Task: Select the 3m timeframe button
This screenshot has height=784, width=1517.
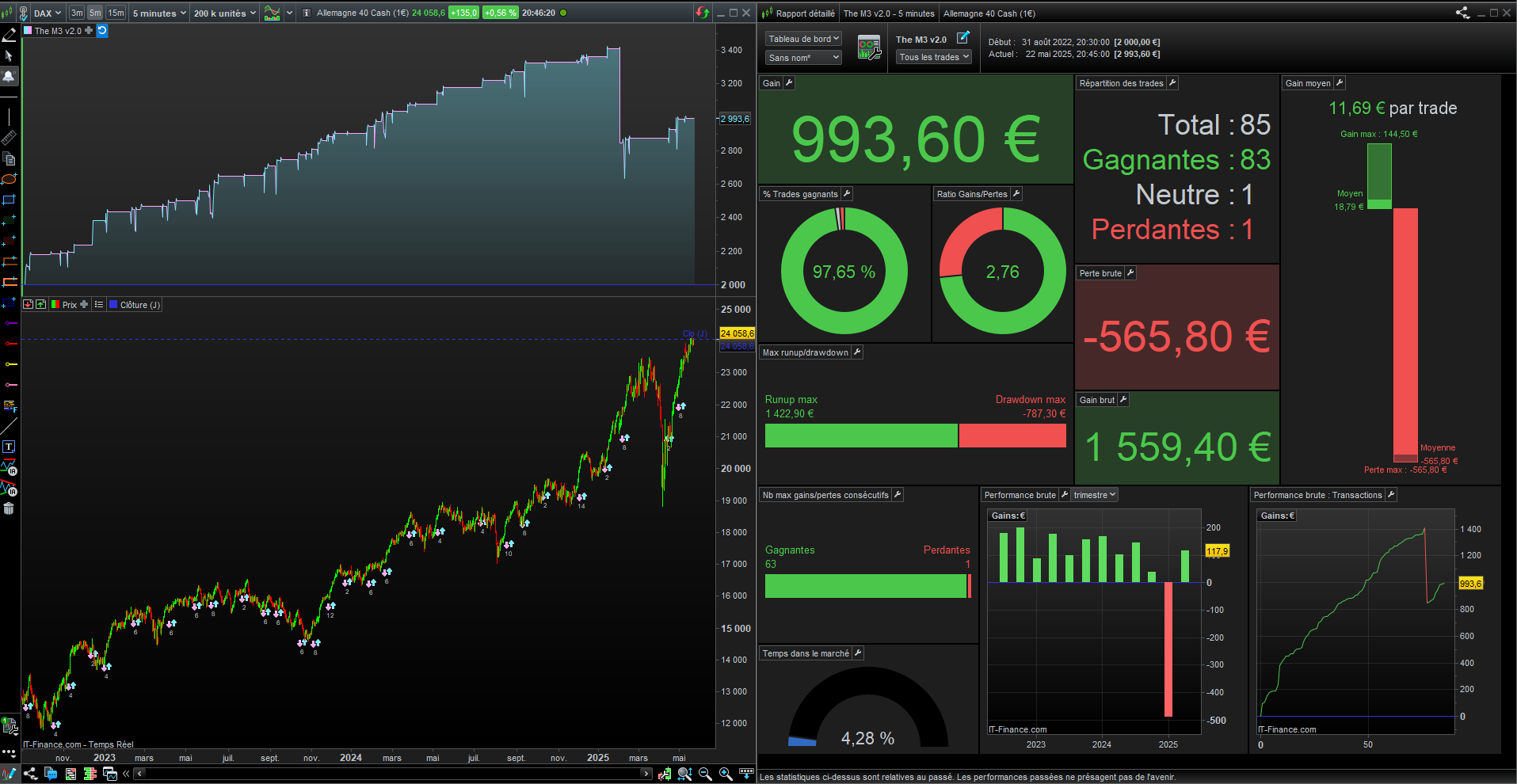Action: 77,13
